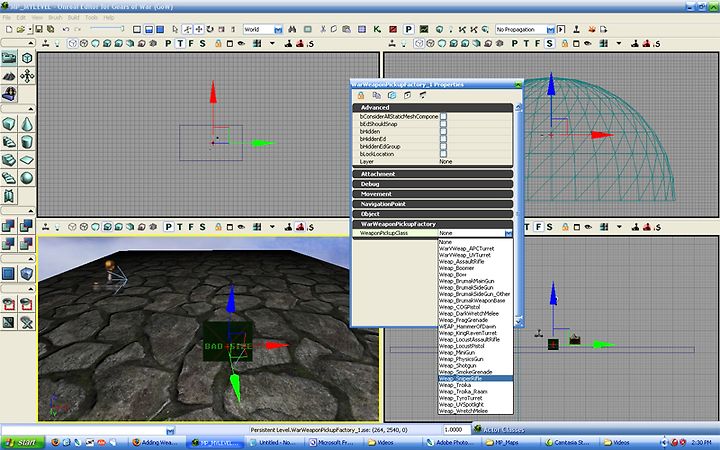Open the WeaponPickupClass dropdown arrow
The height and width of the screenshot is (450, 720).
point(508,233)
